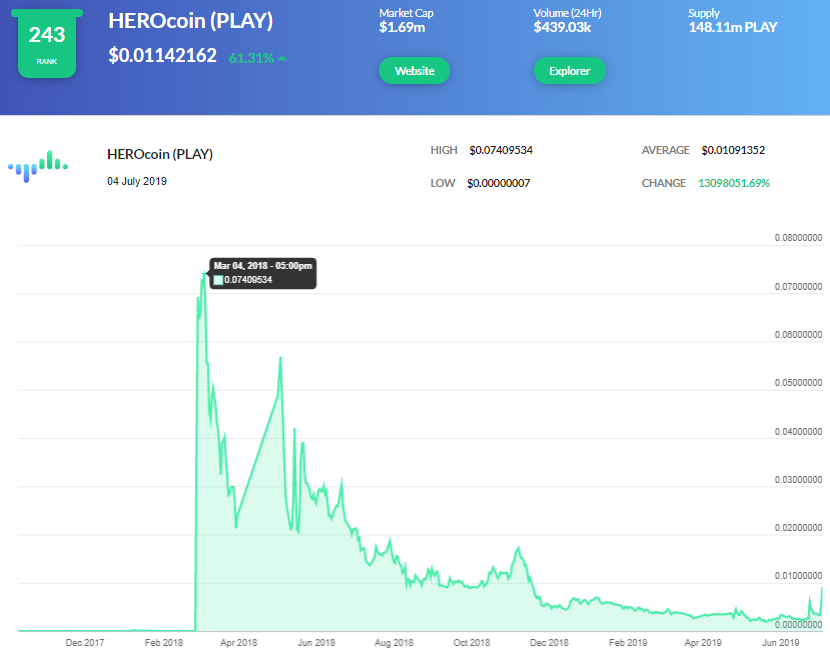Click the green swatch in chart tooltip
This screenshot has height=659, width=830.
pyautogui.click(x=218, y=280)
